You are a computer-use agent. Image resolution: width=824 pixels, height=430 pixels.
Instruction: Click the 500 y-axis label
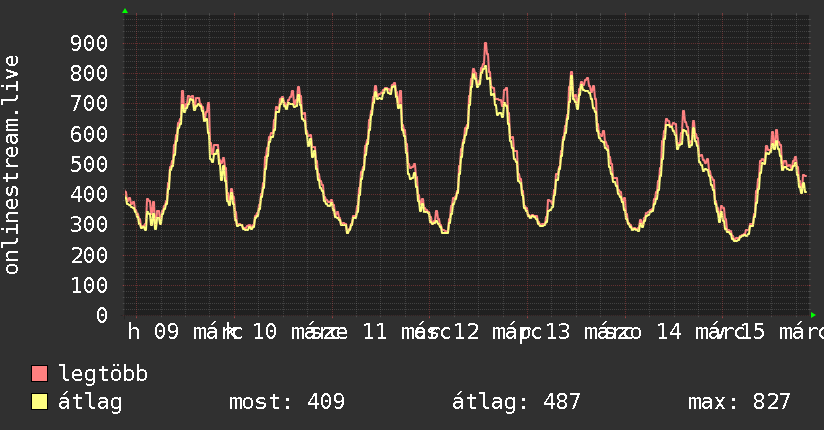tap(89, 165)
